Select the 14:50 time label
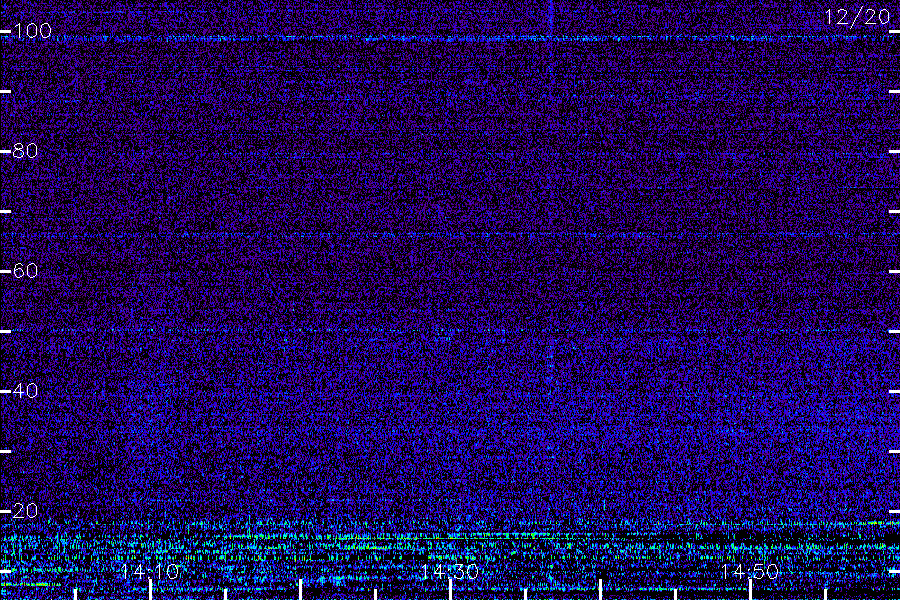 [x=750, y=572]
